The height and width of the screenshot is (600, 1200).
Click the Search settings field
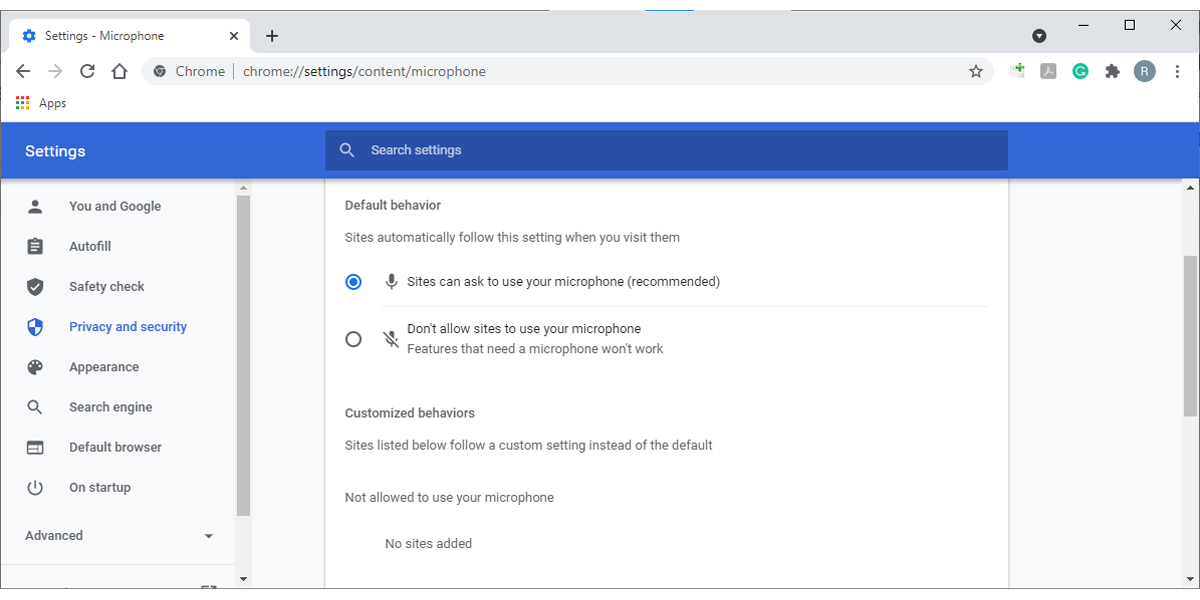point(666,150)
